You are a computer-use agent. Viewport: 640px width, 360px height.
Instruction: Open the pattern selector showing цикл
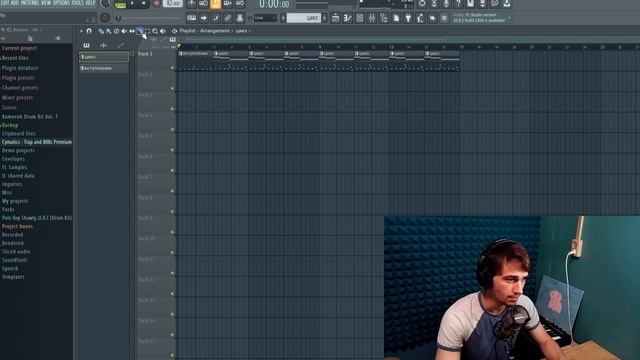coord(304,18)
